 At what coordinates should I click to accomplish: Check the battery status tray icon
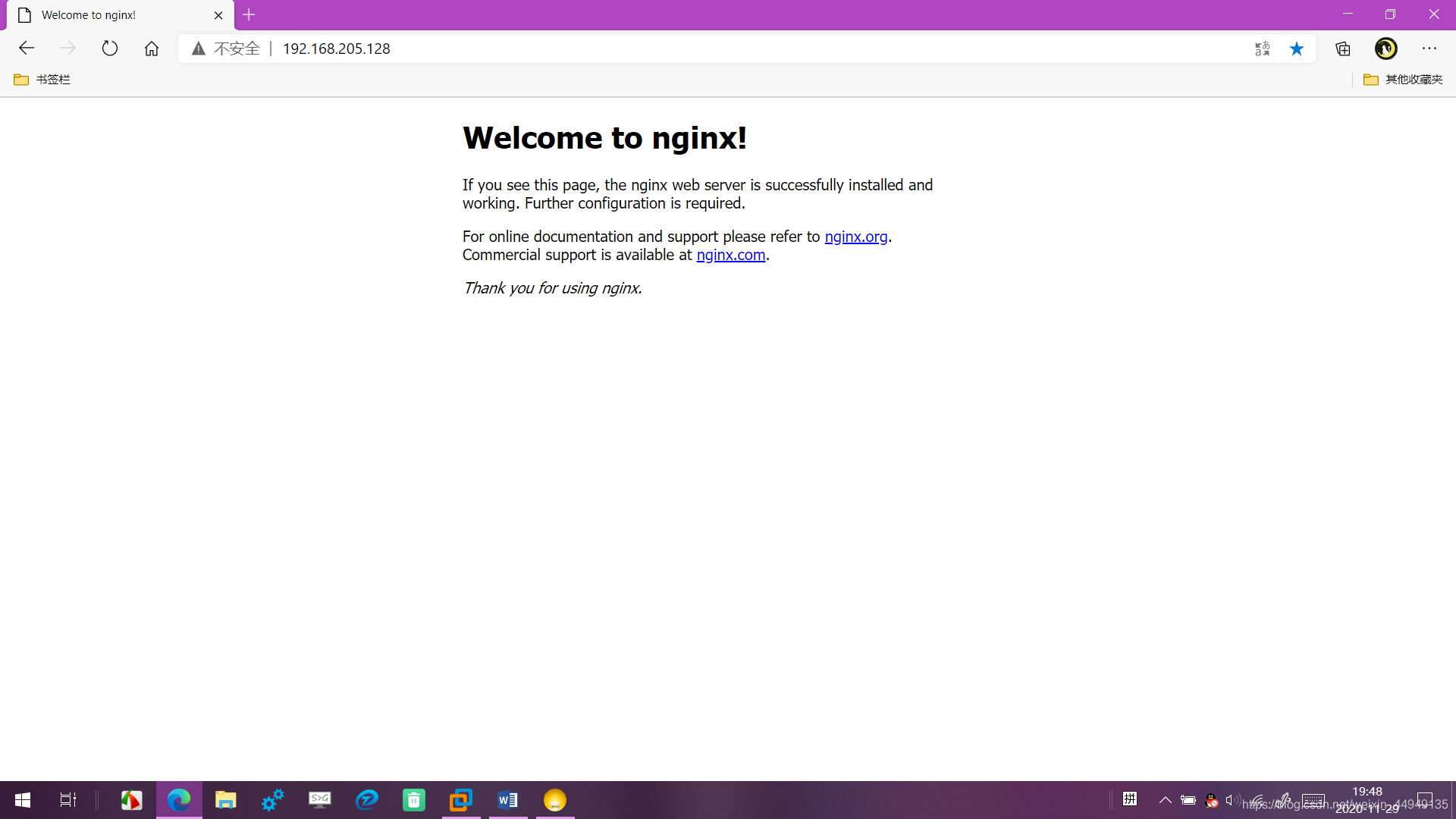tap(1188, 800)
